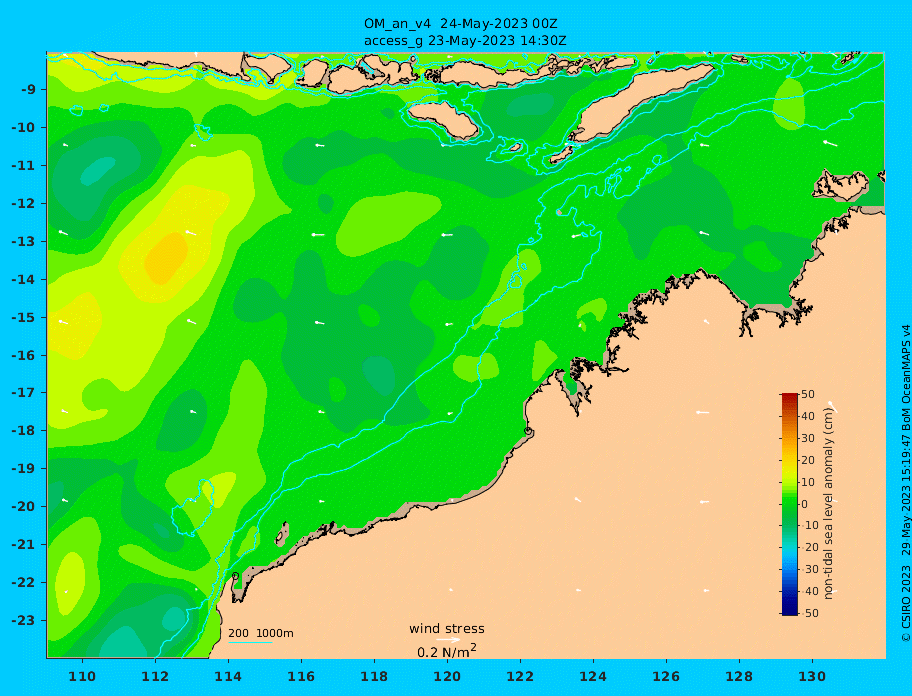The width and height of the screenshot is (912, 696).
Task: Click longitude axis label 114
Action: click(x=228, y=677)
